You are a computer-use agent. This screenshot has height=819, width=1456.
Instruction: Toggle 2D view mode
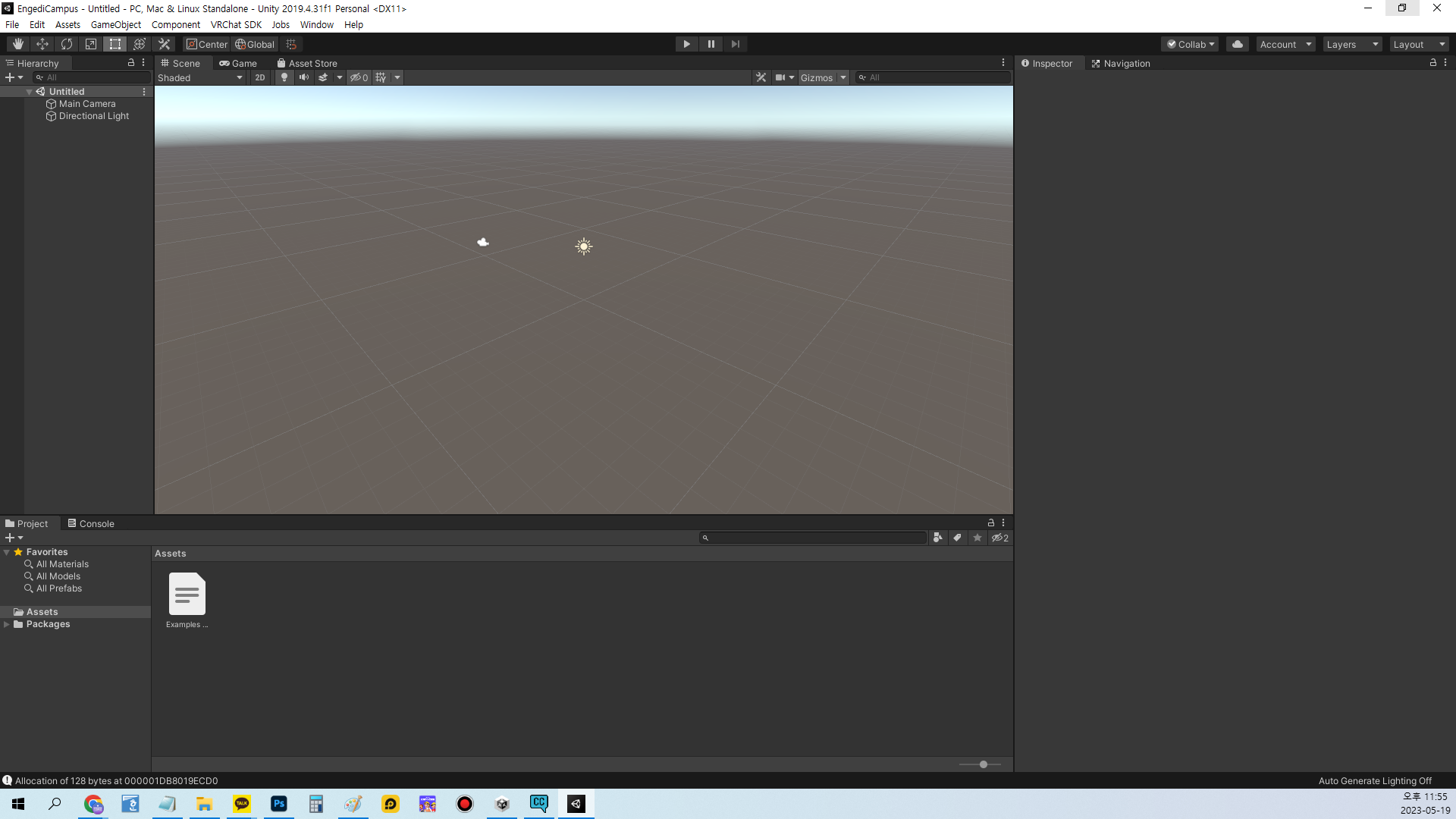pos(260,77)
